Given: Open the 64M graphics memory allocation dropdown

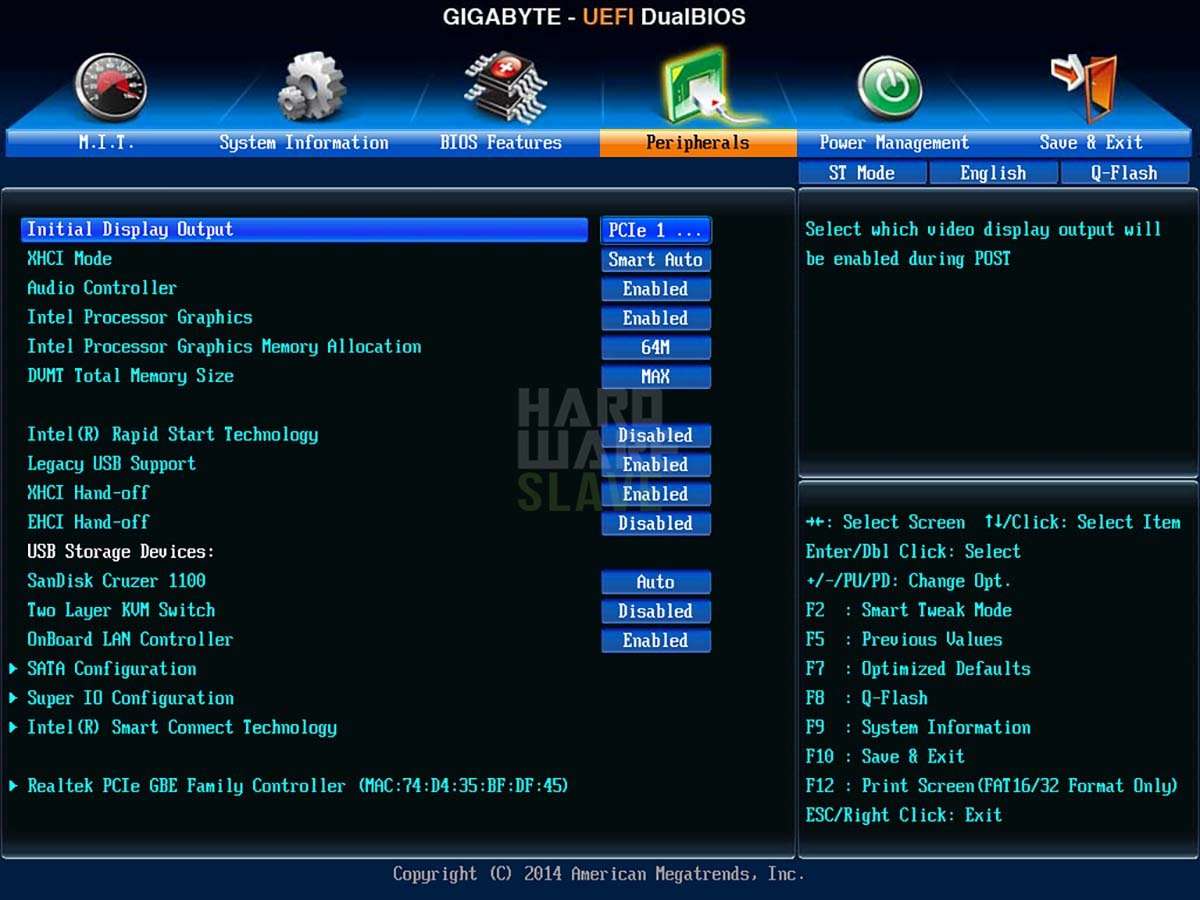Looking at the screenshot, I should click(656, 348).
